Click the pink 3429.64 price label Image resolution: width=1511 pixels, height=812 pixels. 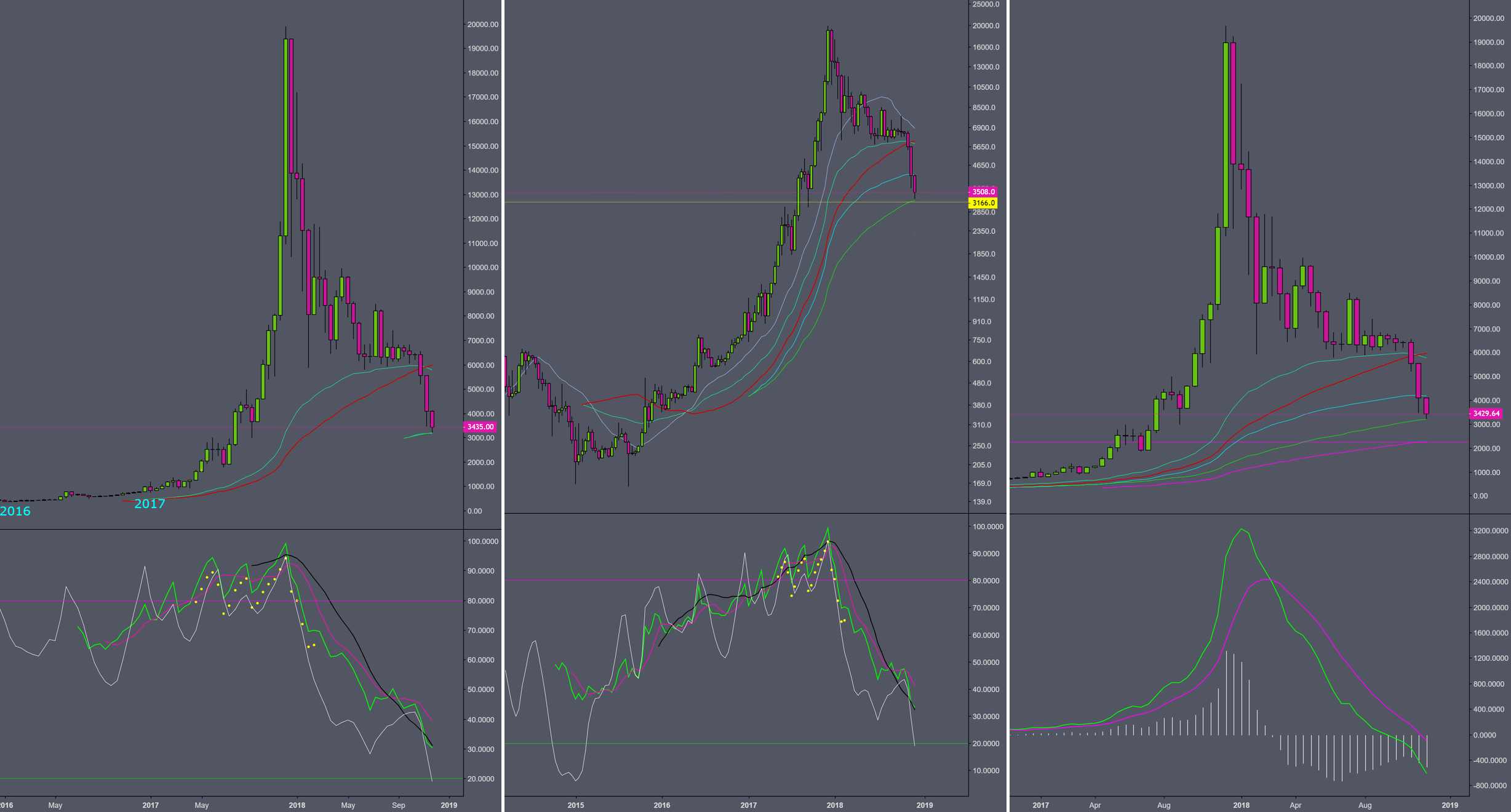(1486, 413)
